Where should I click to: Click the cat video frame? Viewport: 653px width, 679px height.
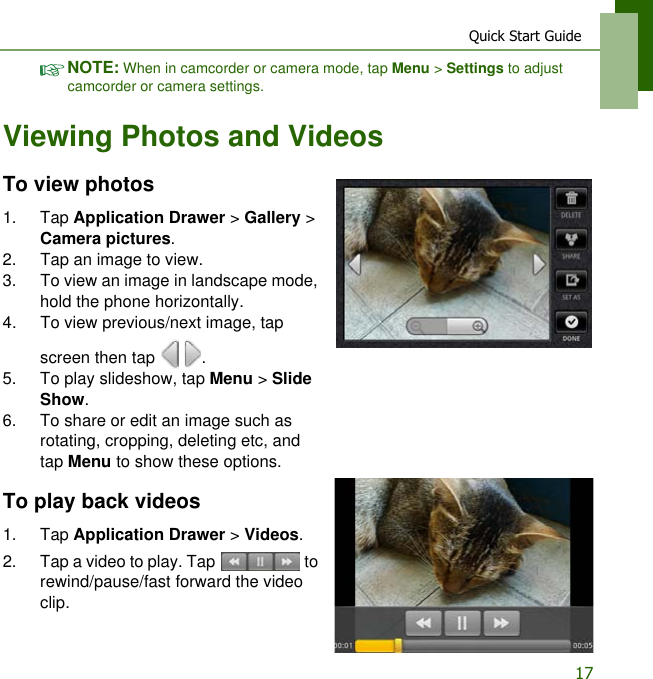462,542
